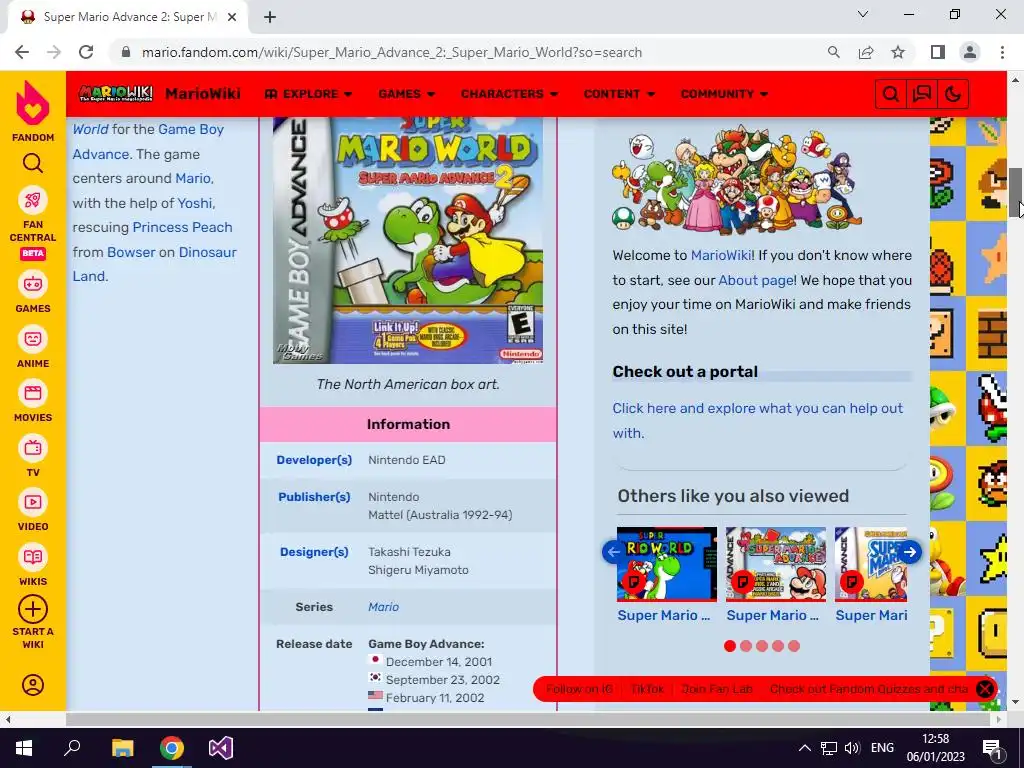Select the third carousel page dot

point(762,646)
